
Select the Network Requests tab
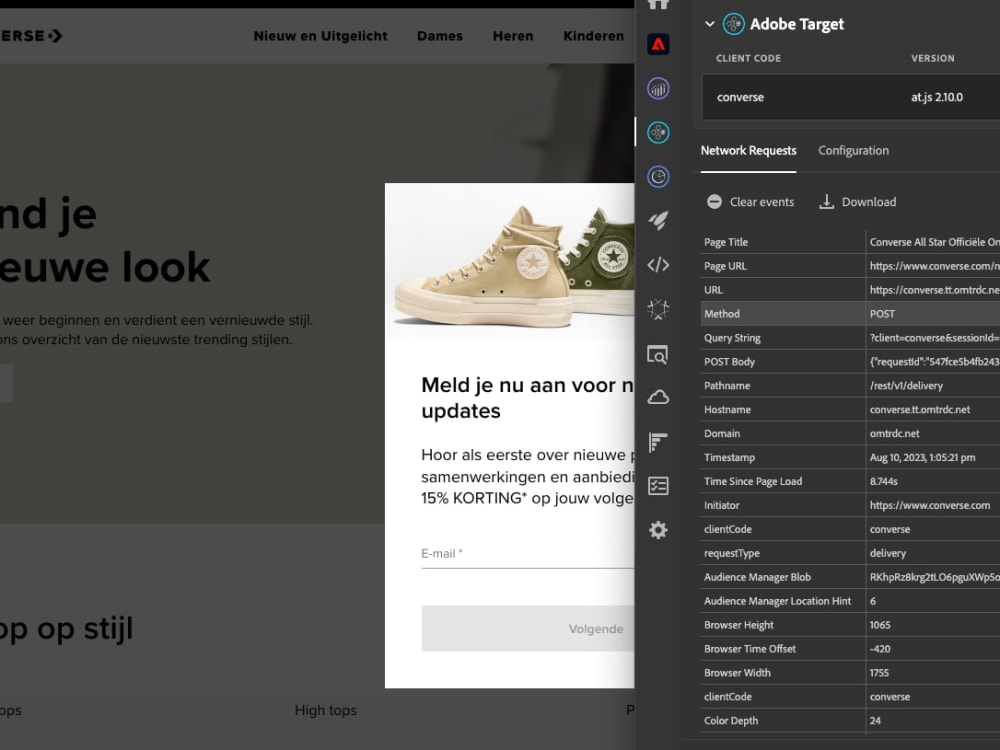coord(748,150)
